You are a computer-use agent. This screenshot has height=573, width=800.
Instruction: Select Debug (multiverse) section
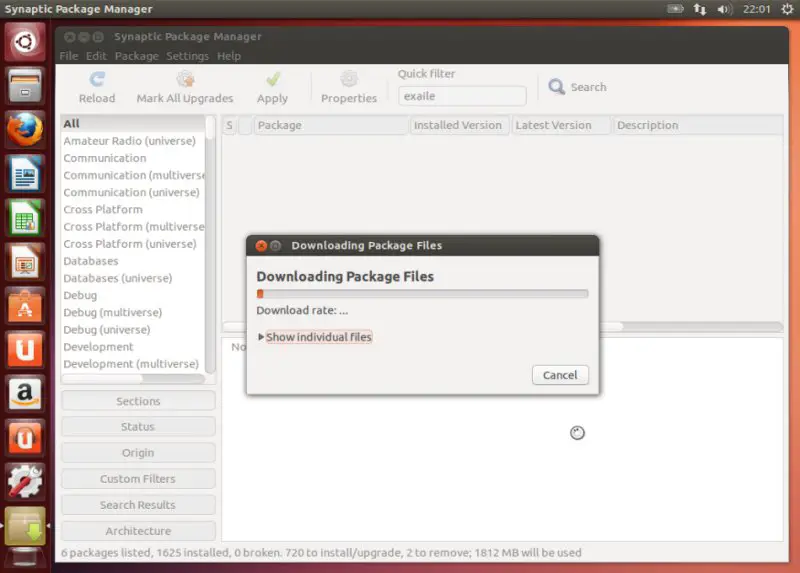(133, 312)
